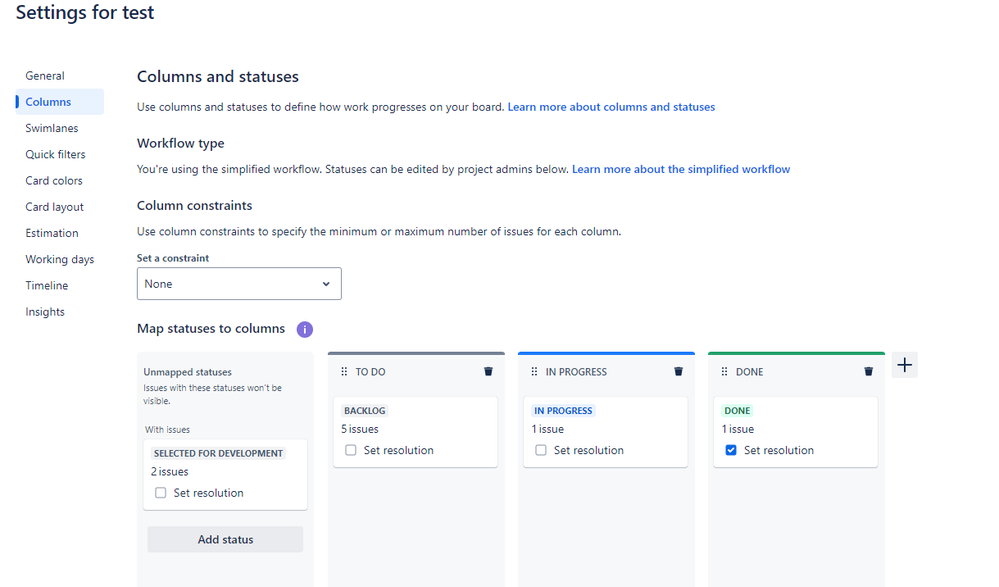Image resolution: width=999 pixels, height=587 pixels.
Task: Delete the IN PROGRESS column
Action: [678, 372]
